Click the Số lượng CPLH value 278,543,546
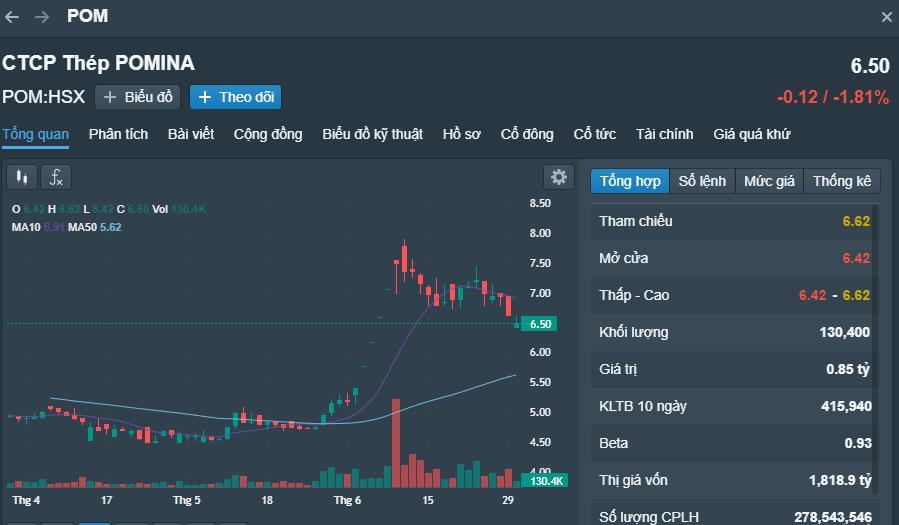899x525 pixels. tap(833, 517)
